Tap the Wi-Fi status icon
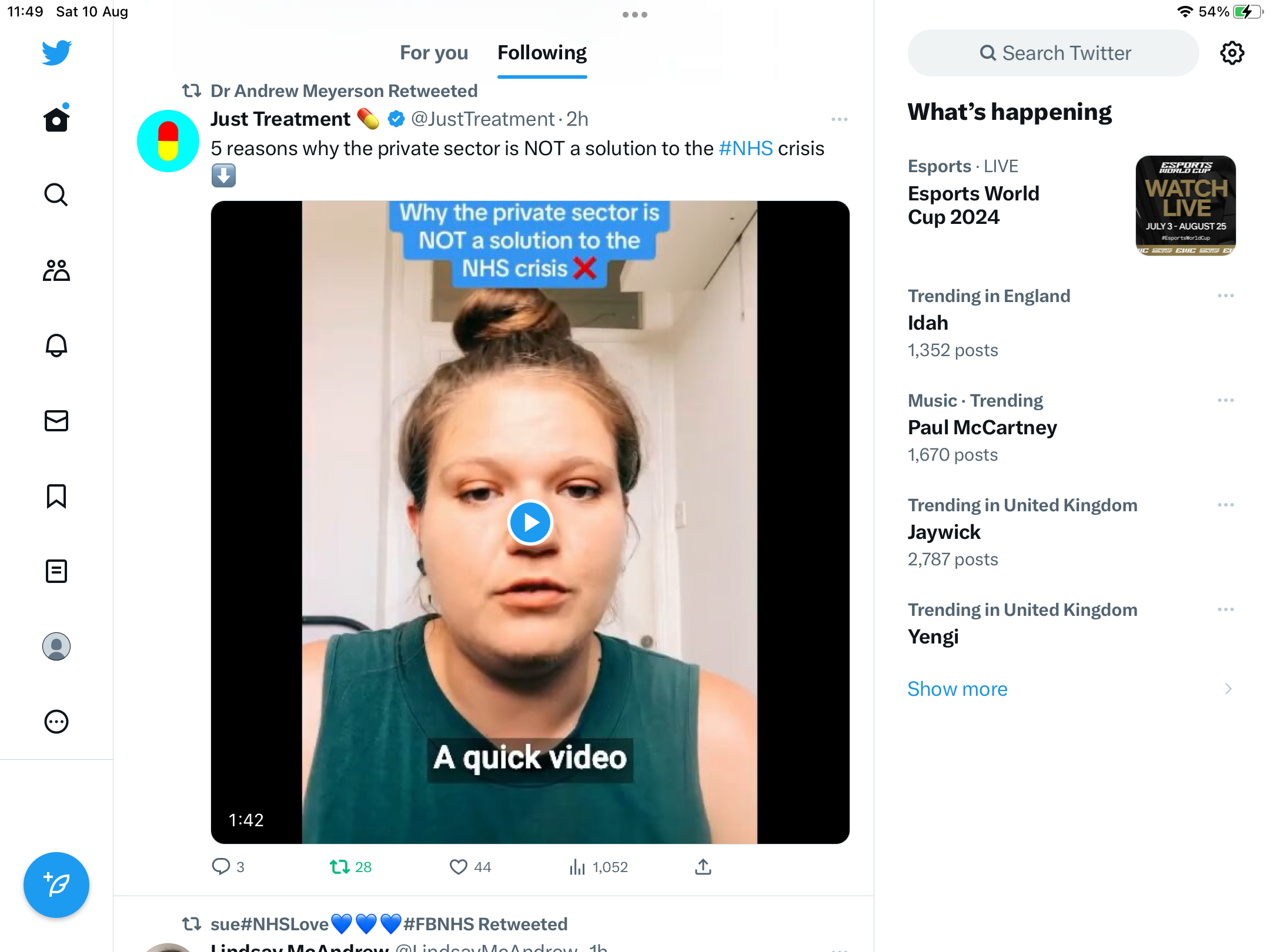This screenshot has height=952, width=1270. tap(1185, 12)
